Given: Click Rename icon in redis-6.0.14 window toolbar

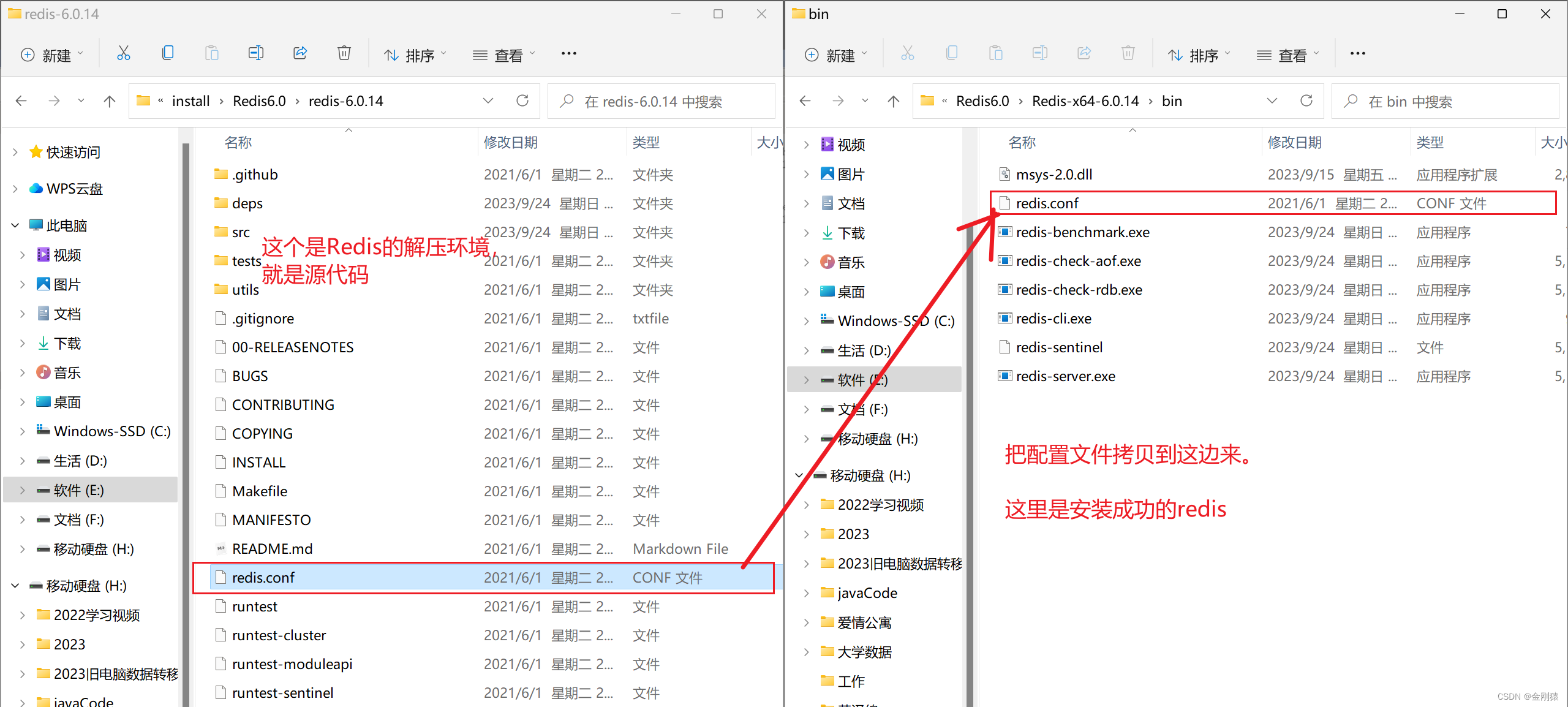Looking at the screenshot, I should click(x=256, y=54).
